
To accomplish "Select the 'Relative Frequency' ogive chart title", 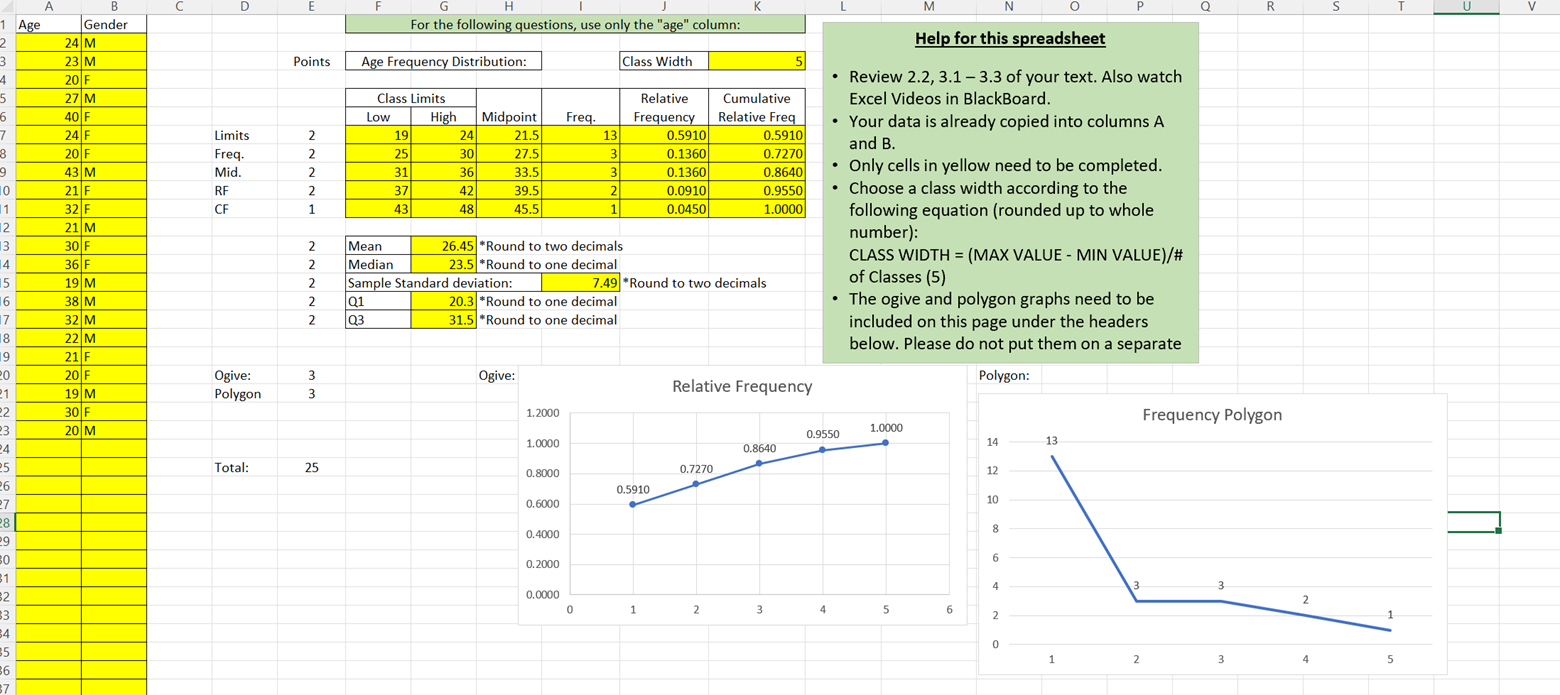I will [742, 386].
